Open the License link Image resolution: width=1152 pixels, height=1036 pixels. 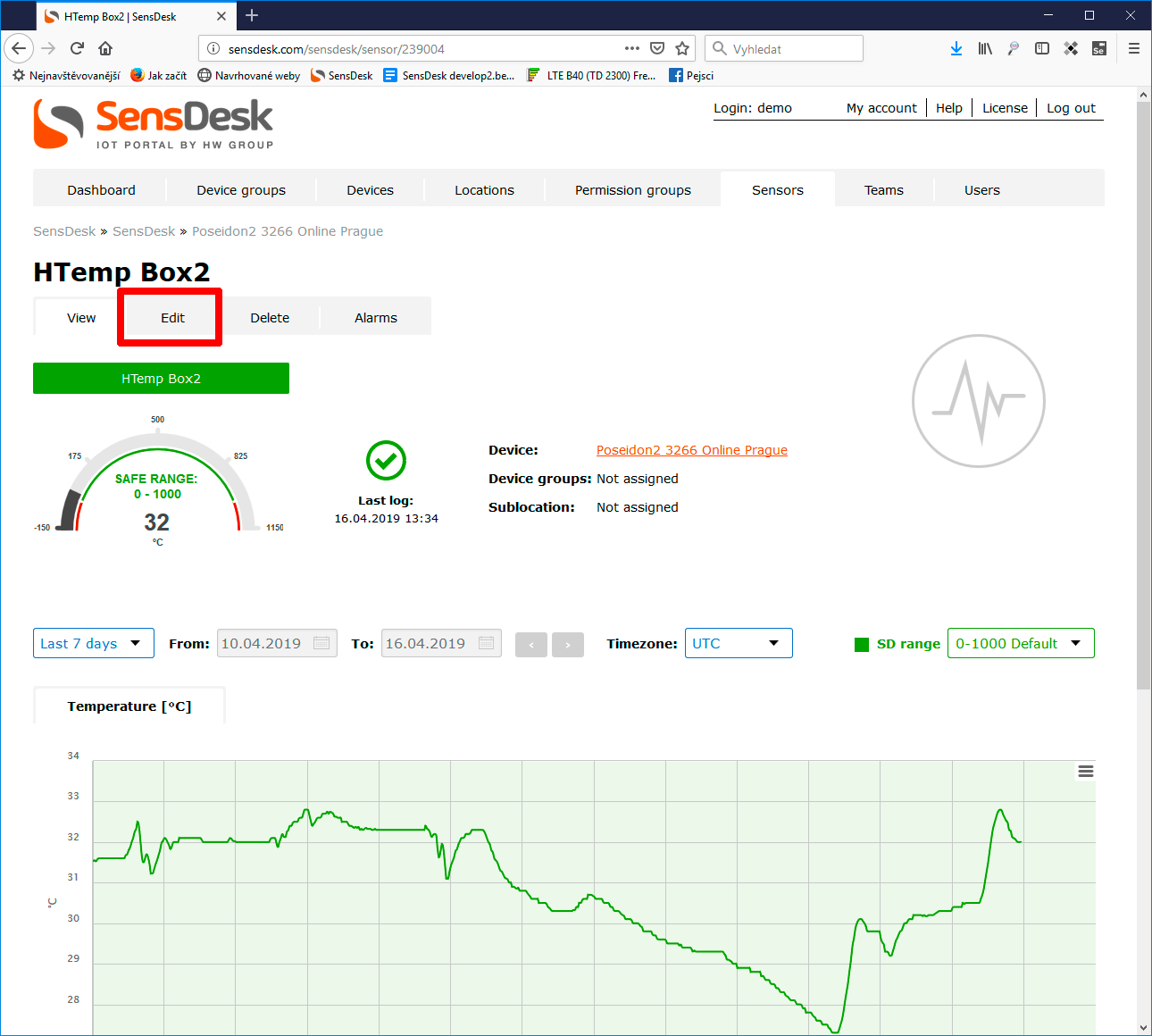point(1005,108)
